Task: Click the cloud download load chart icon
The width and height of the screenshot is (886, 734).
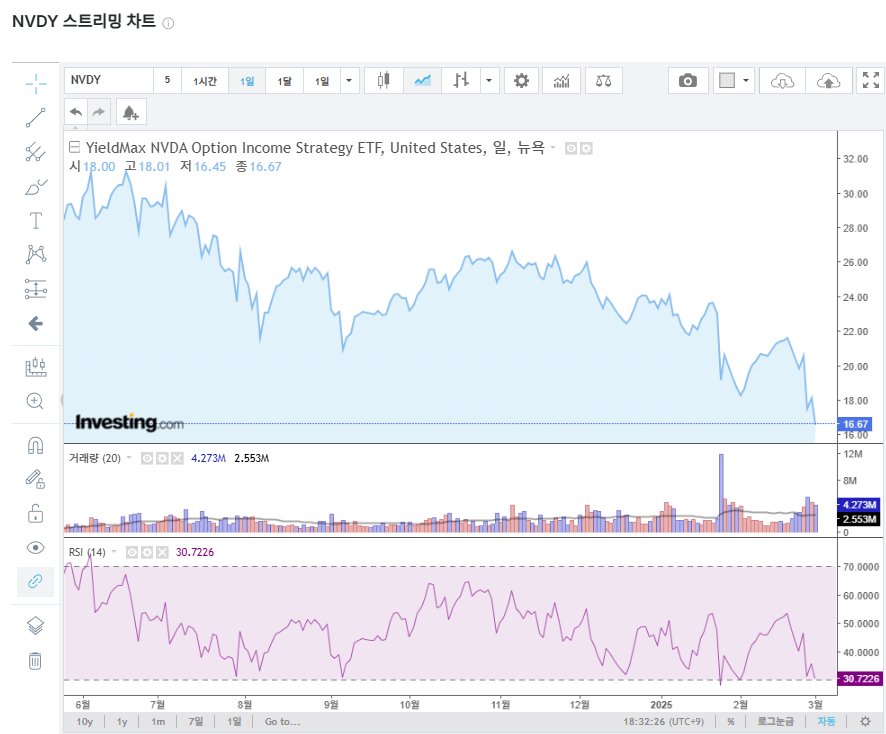Action: (783, 81)
